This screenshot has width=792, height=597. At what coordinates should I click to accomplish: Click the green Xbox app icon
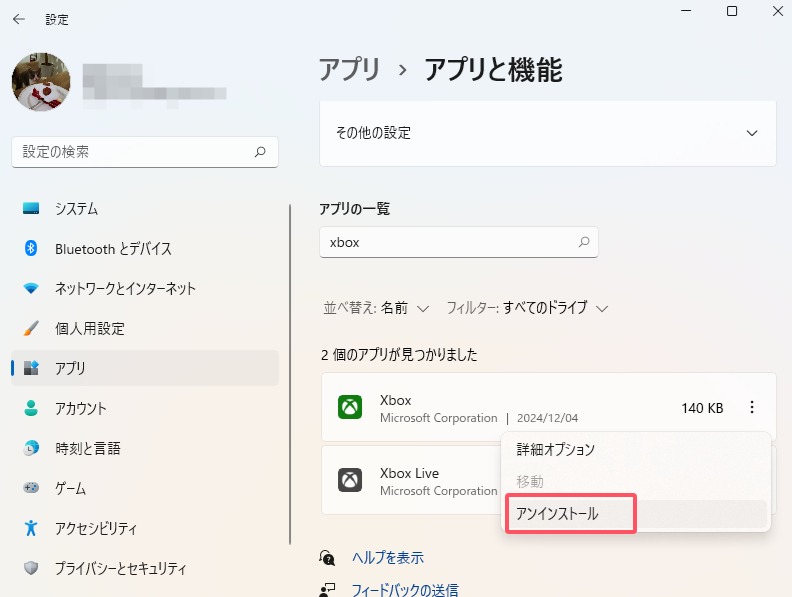click(350, 407)
